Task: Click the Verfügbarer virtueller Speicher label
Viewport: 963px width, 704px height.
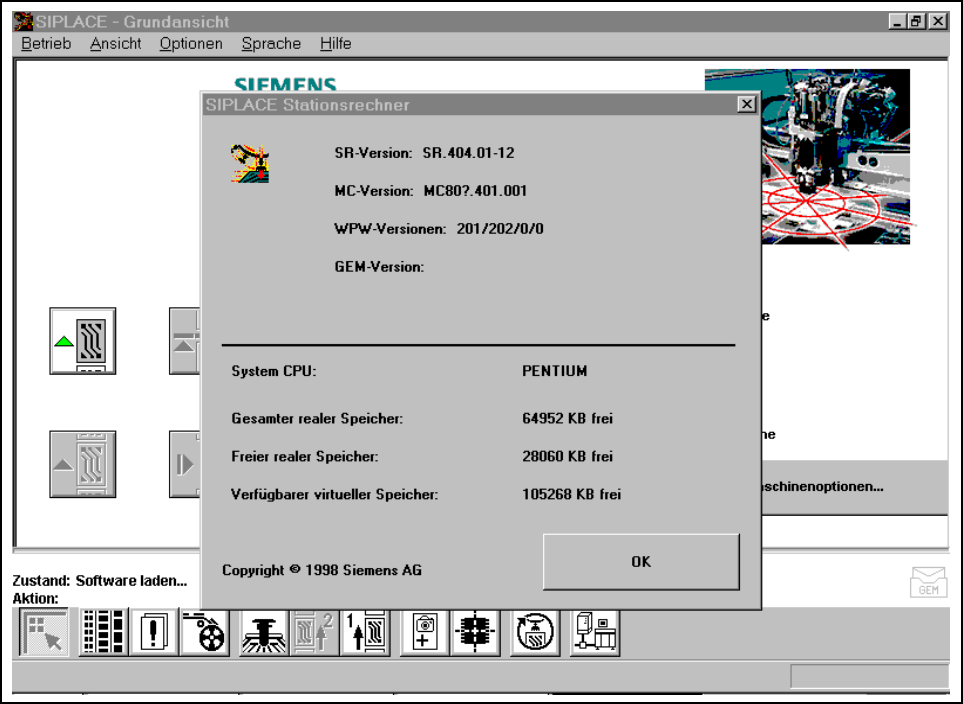Action: pyautogui.click(x=335, y=495)
